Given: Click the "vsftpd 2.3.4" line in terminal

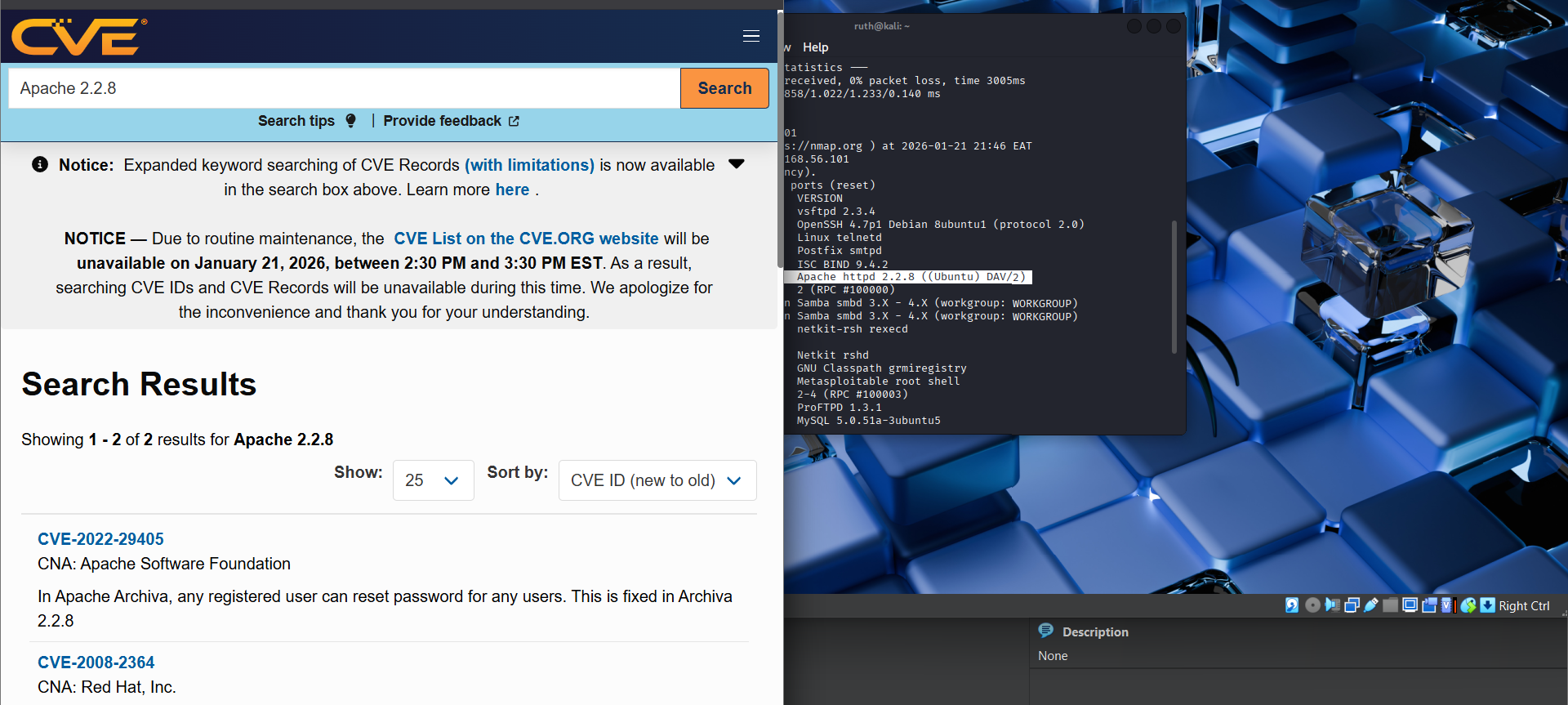Looking at the screenshot, I should coord(836,212).
